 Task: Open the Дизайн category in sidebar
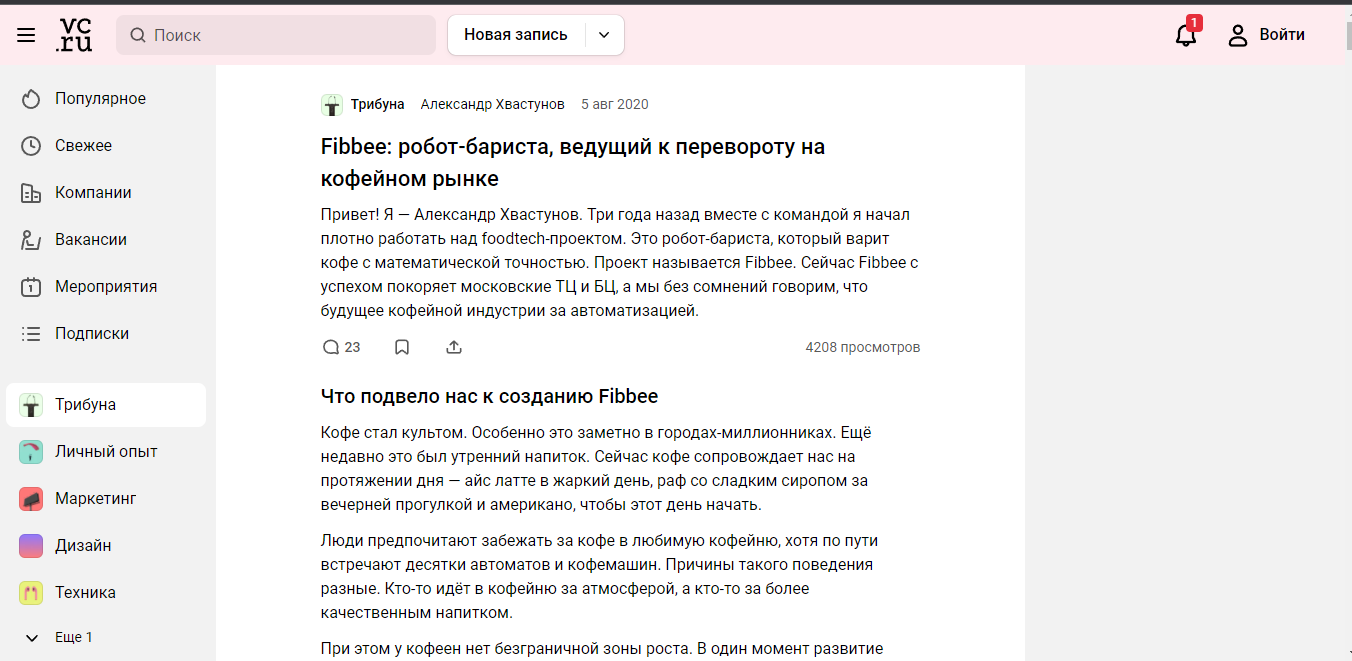[x=83, y=545]
